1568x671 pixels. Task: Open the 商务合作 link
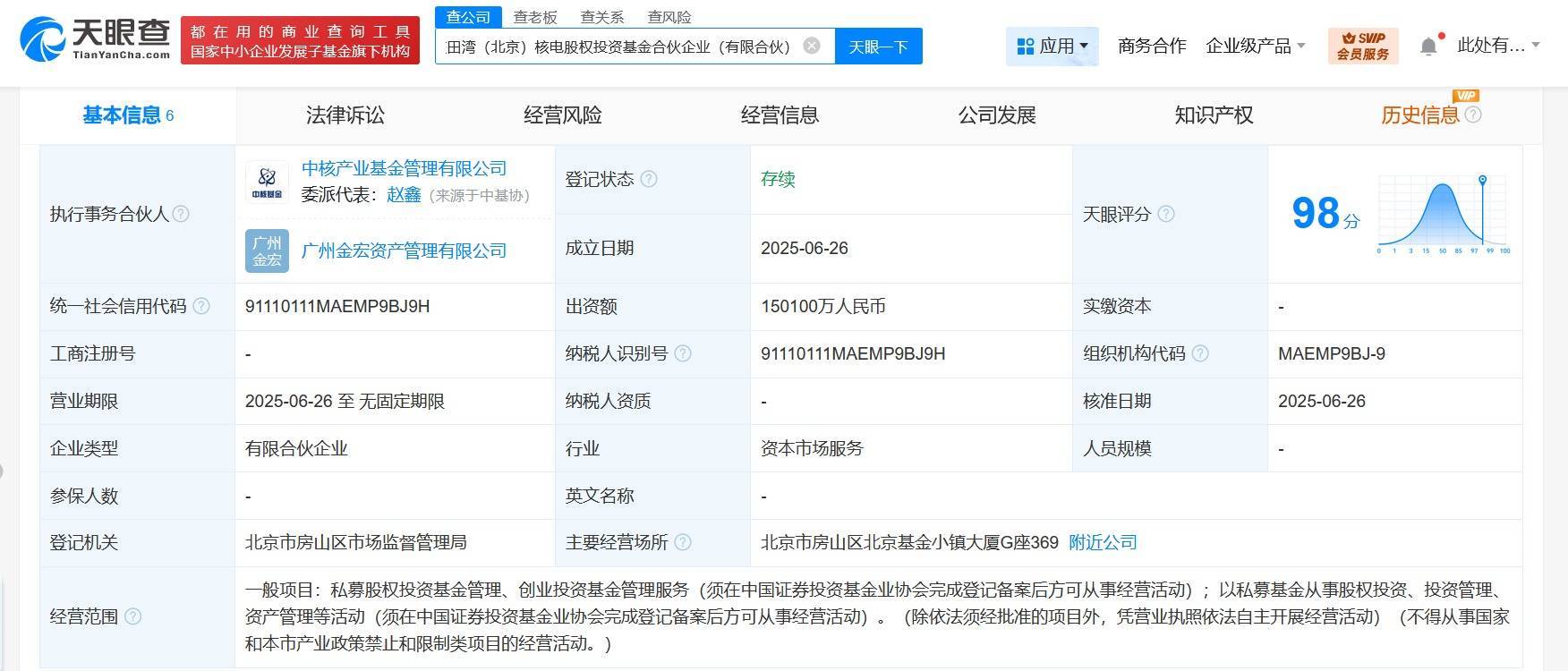click(1152, 46)
